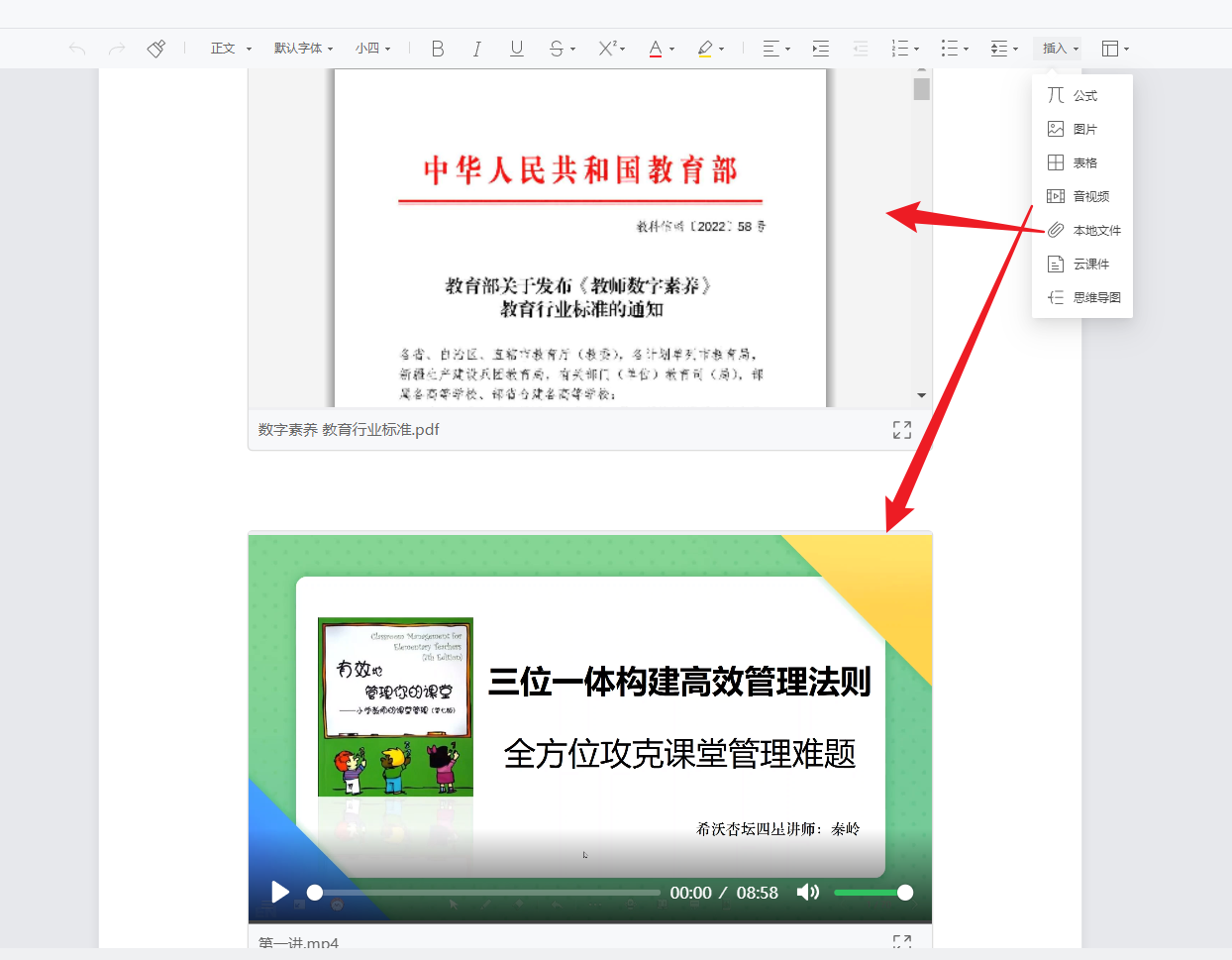This screenshot has width=1232, height=960.
Task: Expand numbered list style arrow
Action: (917, 49)
